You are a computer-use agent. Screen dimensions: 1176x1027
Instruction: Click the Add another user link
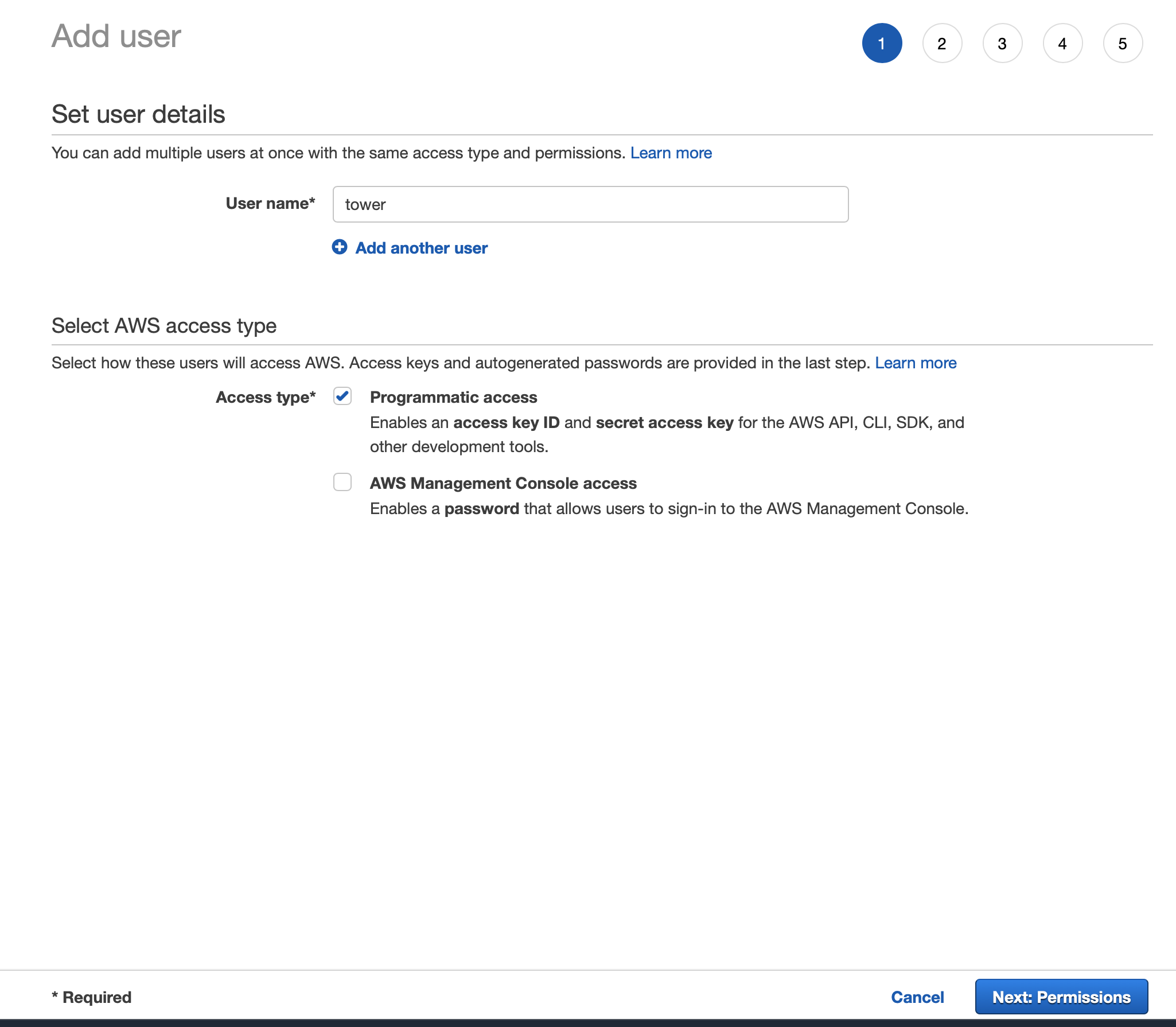[421, 248]
